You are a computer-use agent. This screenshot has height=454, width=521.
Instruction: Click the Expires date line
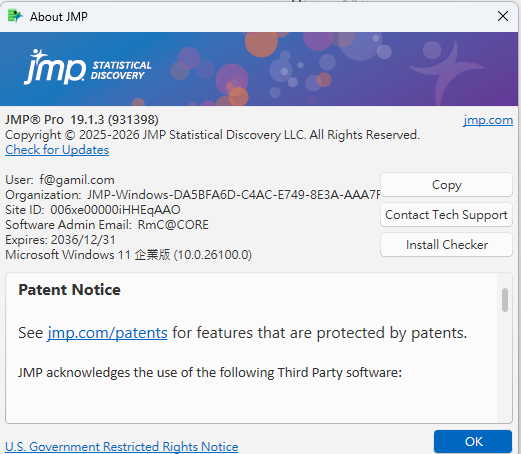coord(60,240)
